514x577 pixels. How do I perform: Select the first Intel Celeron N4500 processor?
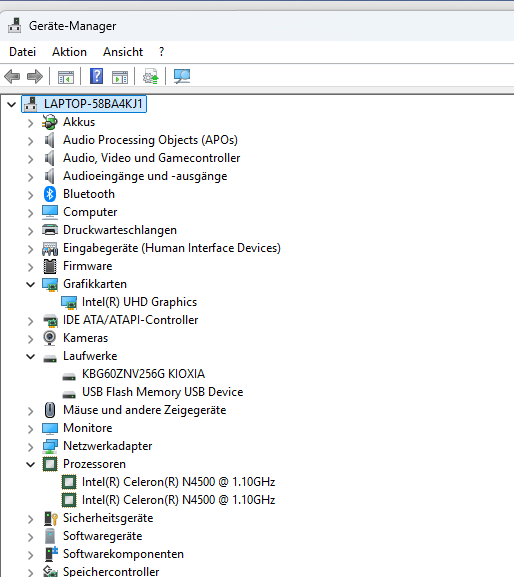pyautogui.click(x=178, y=482)
